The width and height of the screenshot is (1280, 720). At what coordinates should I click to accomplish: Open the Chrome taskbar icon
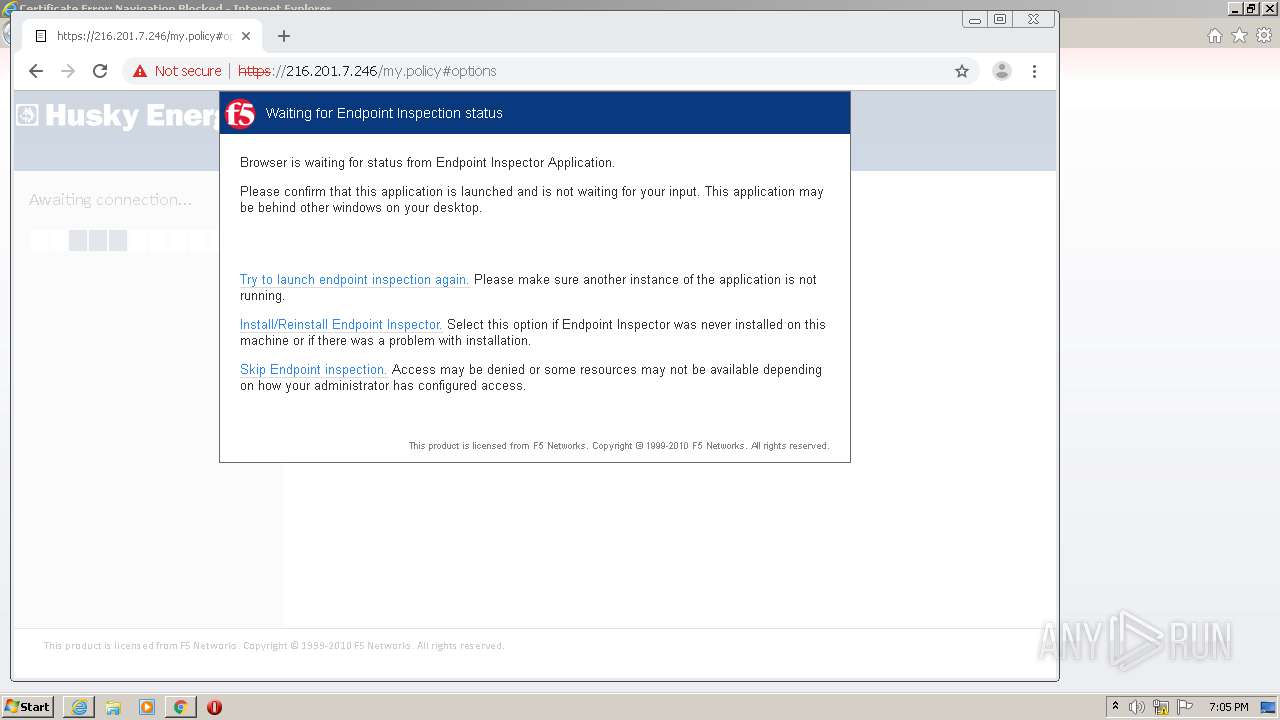point(180,707)
